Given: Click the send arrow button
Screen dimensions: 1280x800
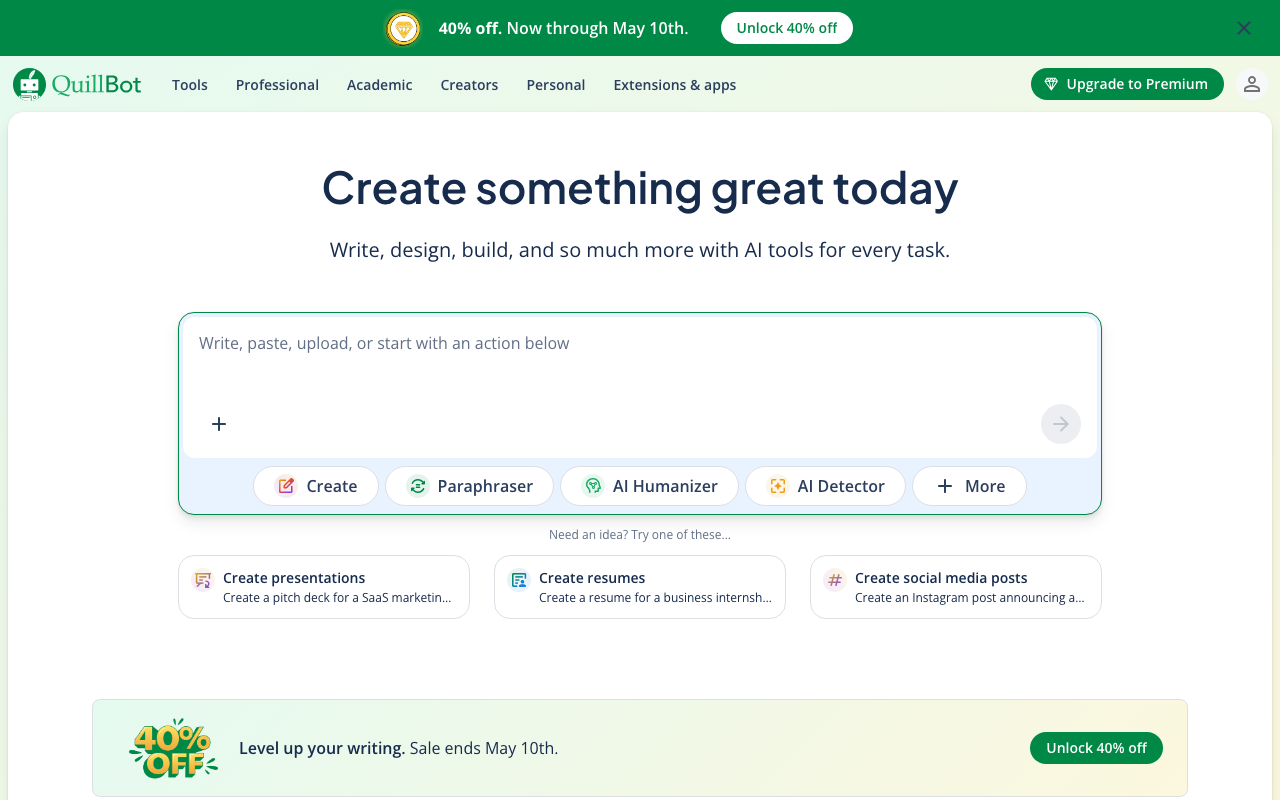Looking at the screenshot, I should (1061, 424).
